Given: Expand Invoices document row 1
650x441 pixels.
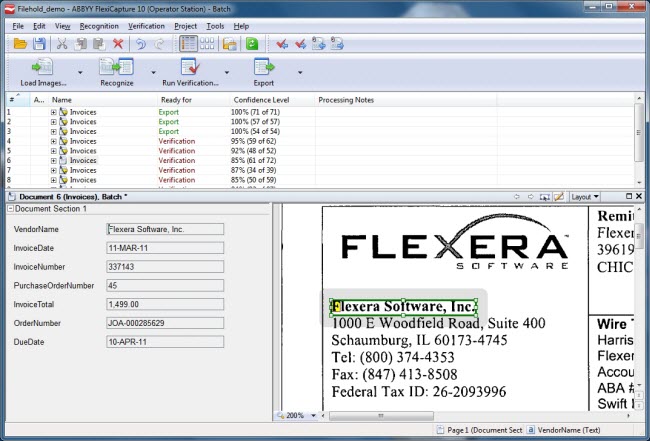Looking at the screenshot, I should pos(53,112).
